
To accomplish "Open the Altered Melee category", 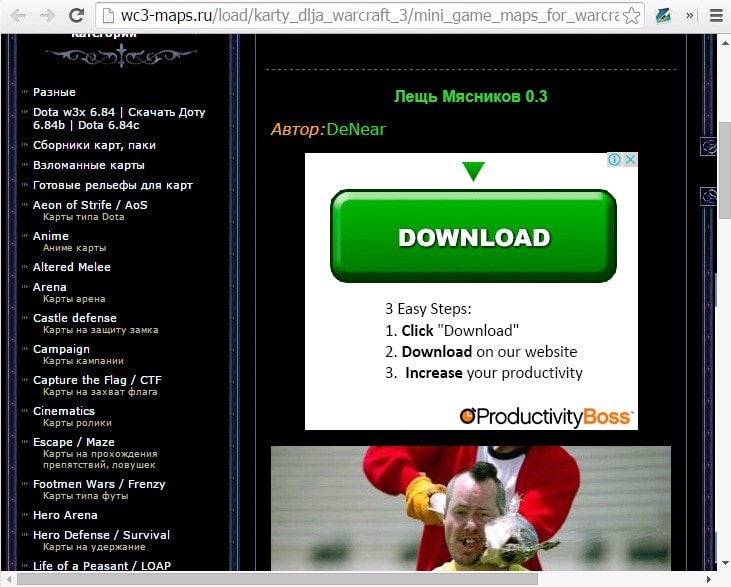I will 71,267.
